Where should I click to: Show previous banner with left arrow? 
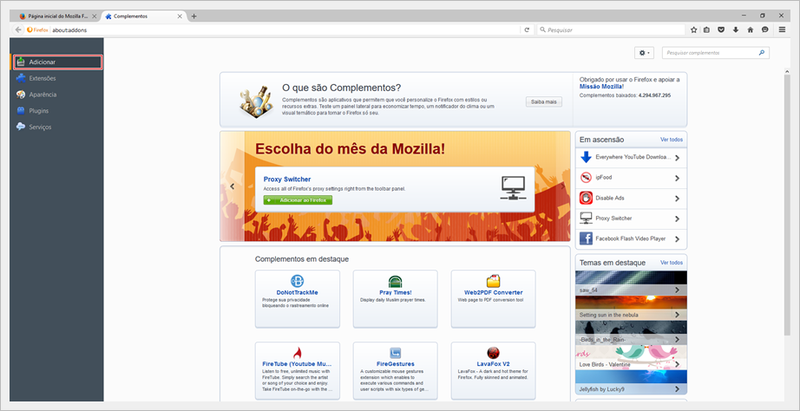[x=233, y=187]
